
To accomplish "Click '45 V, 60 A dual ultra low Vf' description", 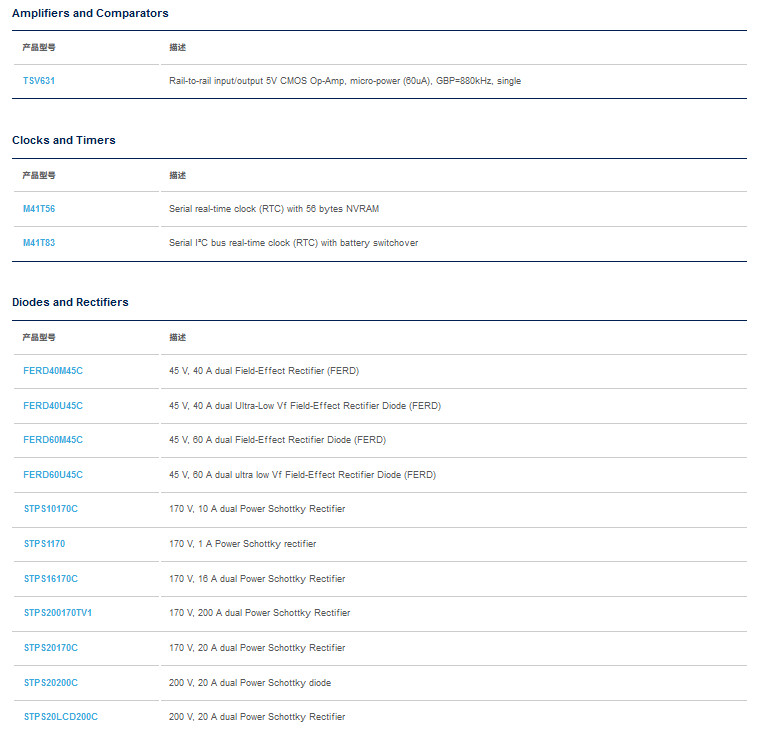I will point(302,475).
